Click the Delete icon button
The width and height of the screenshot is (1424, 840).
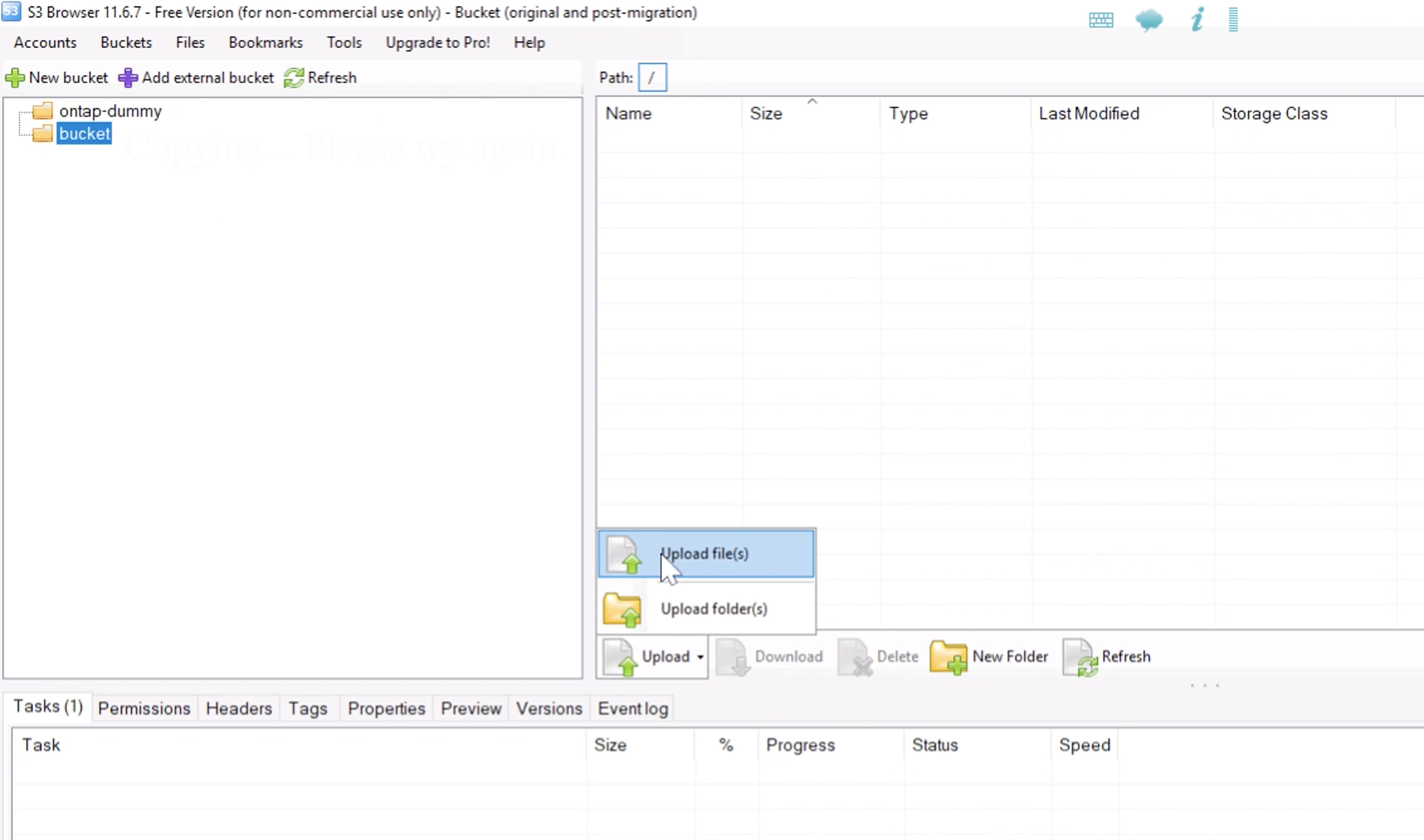pyautogui.click(x=854, y=656)
